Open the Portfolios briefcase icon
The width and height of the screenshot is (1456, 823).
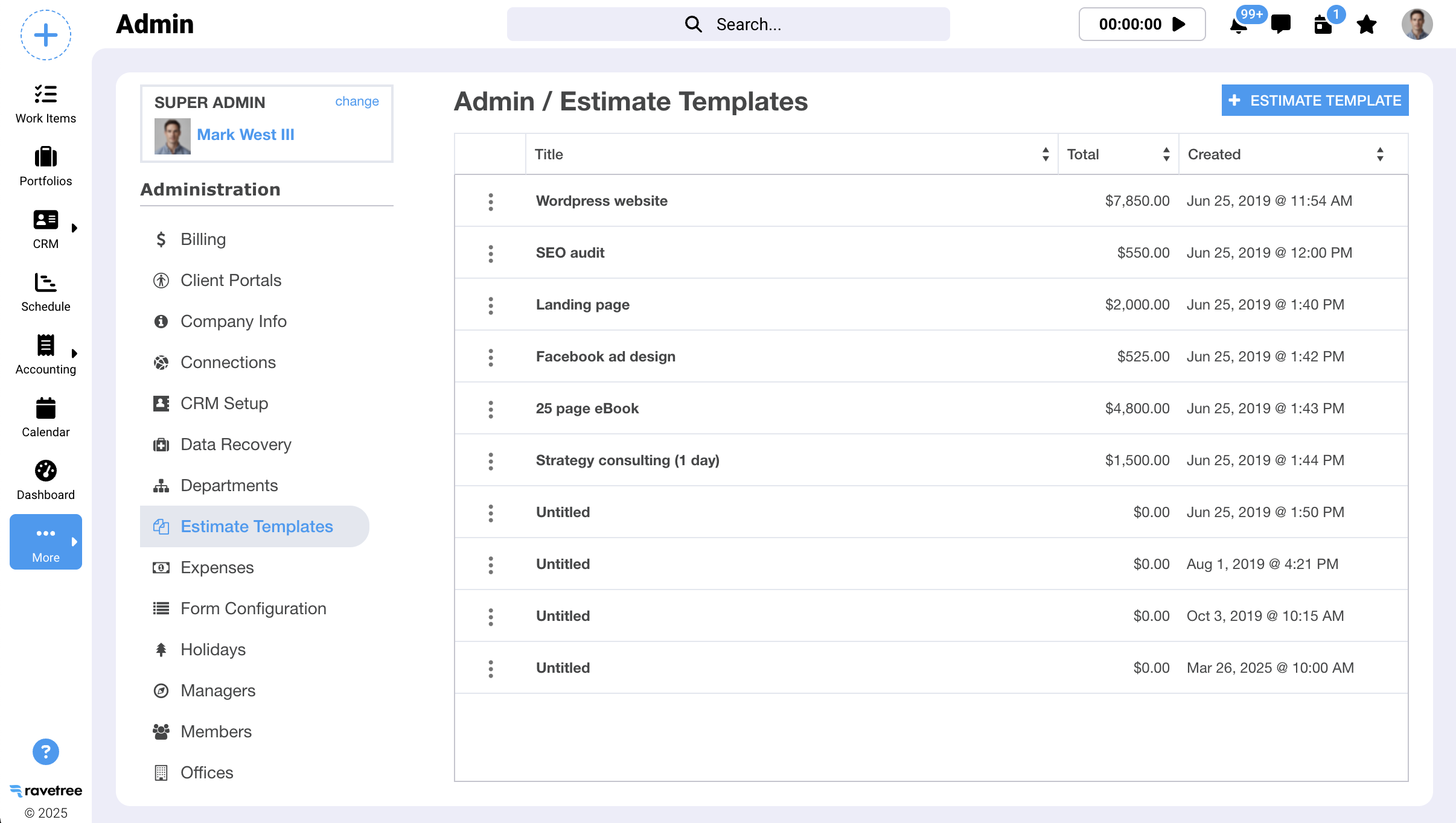46,157
